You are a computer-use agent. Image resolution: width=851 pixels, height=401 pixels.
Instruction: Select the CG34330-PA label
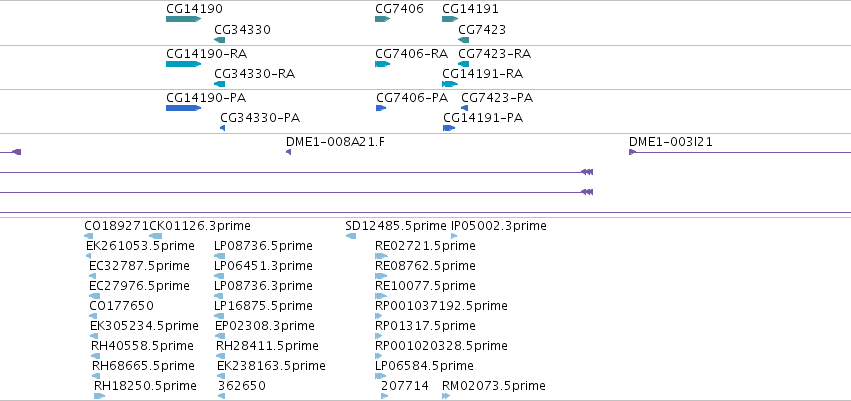tap(260, 117)
